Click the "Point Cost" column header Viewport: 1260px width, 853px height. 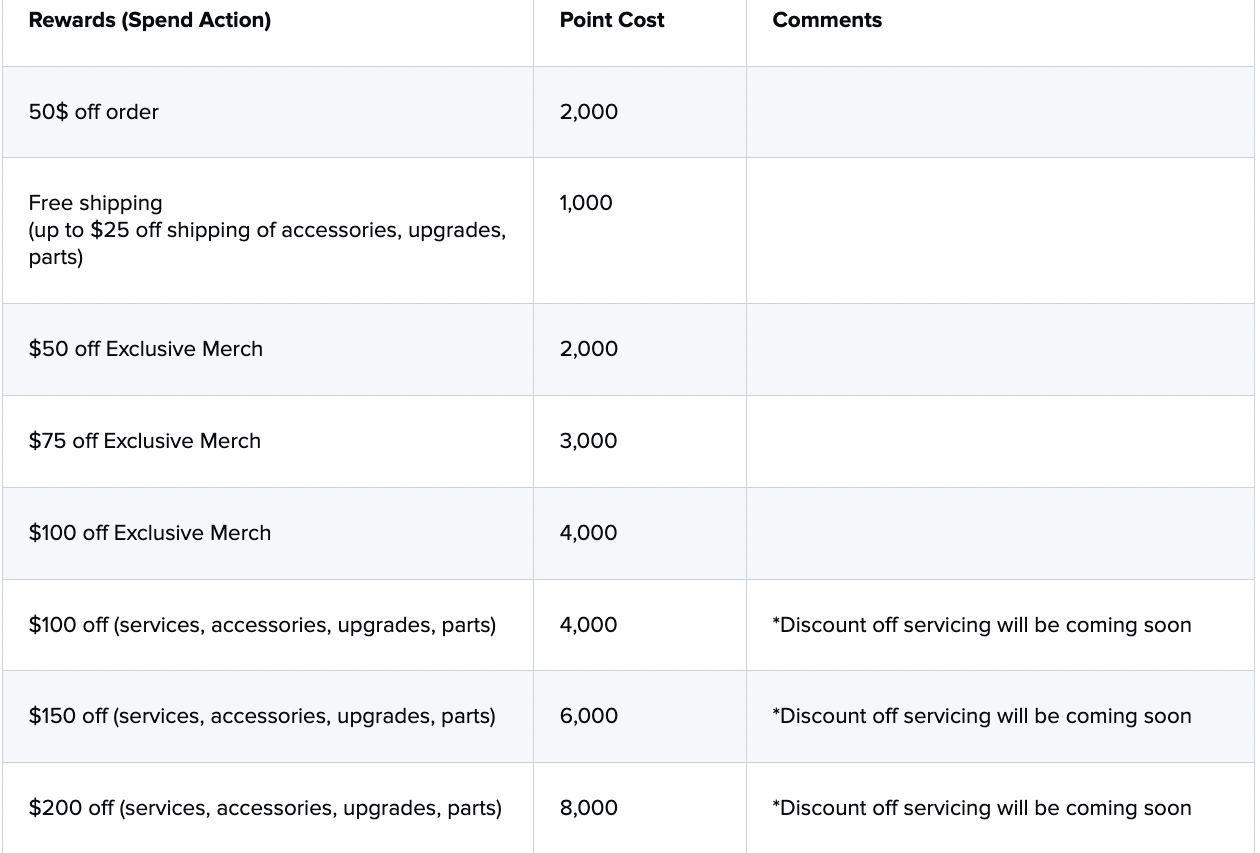(x=611, y=20)
